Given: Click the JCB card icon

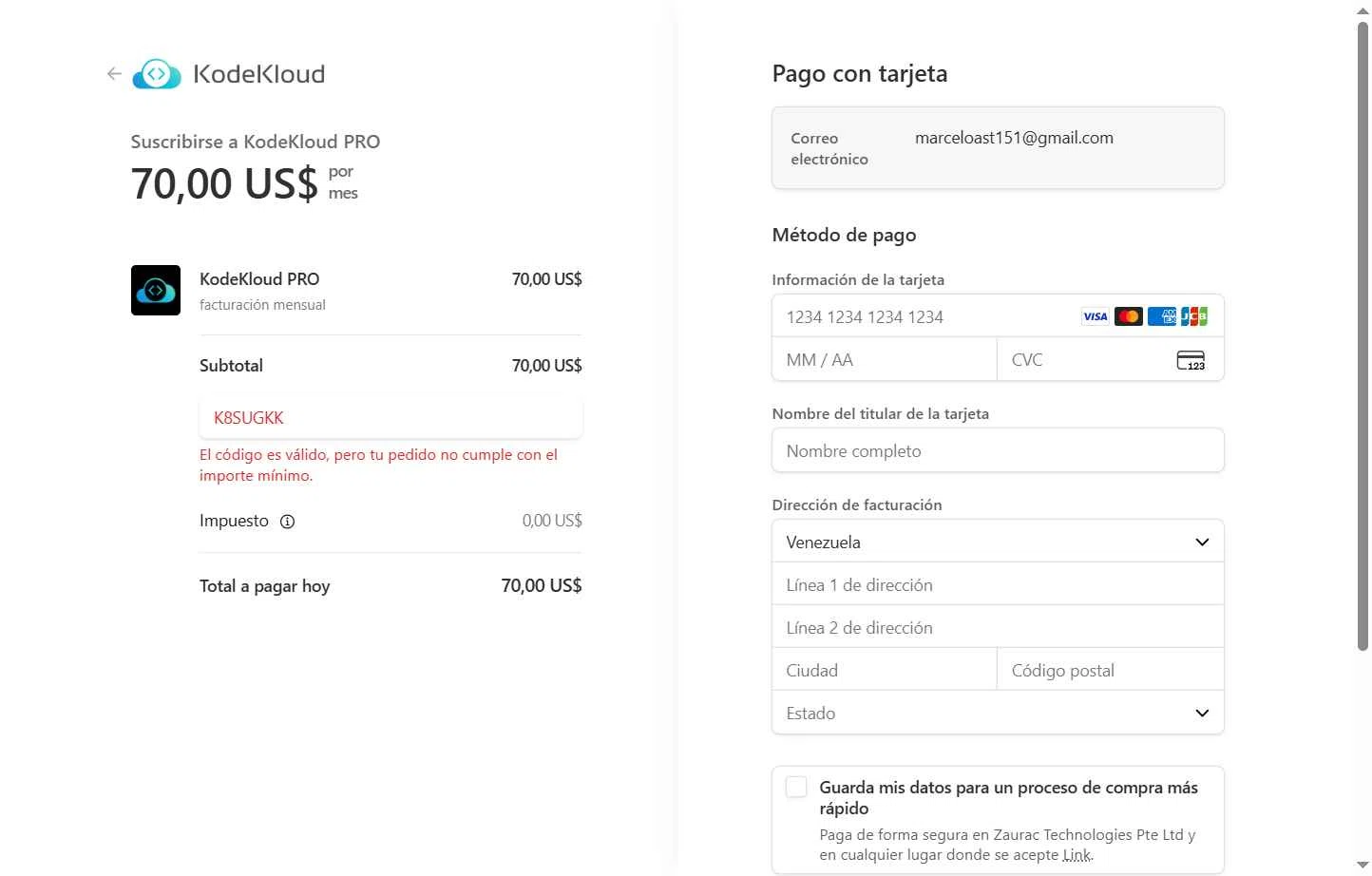Looking at the screenshot, I should [1194, 316].
